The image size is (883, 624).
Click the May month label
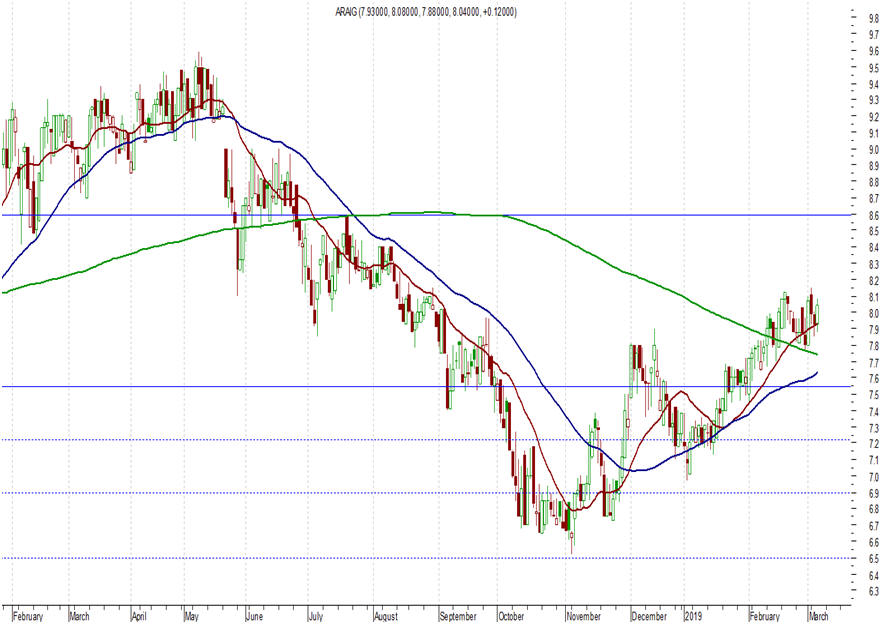click(191, 616)
